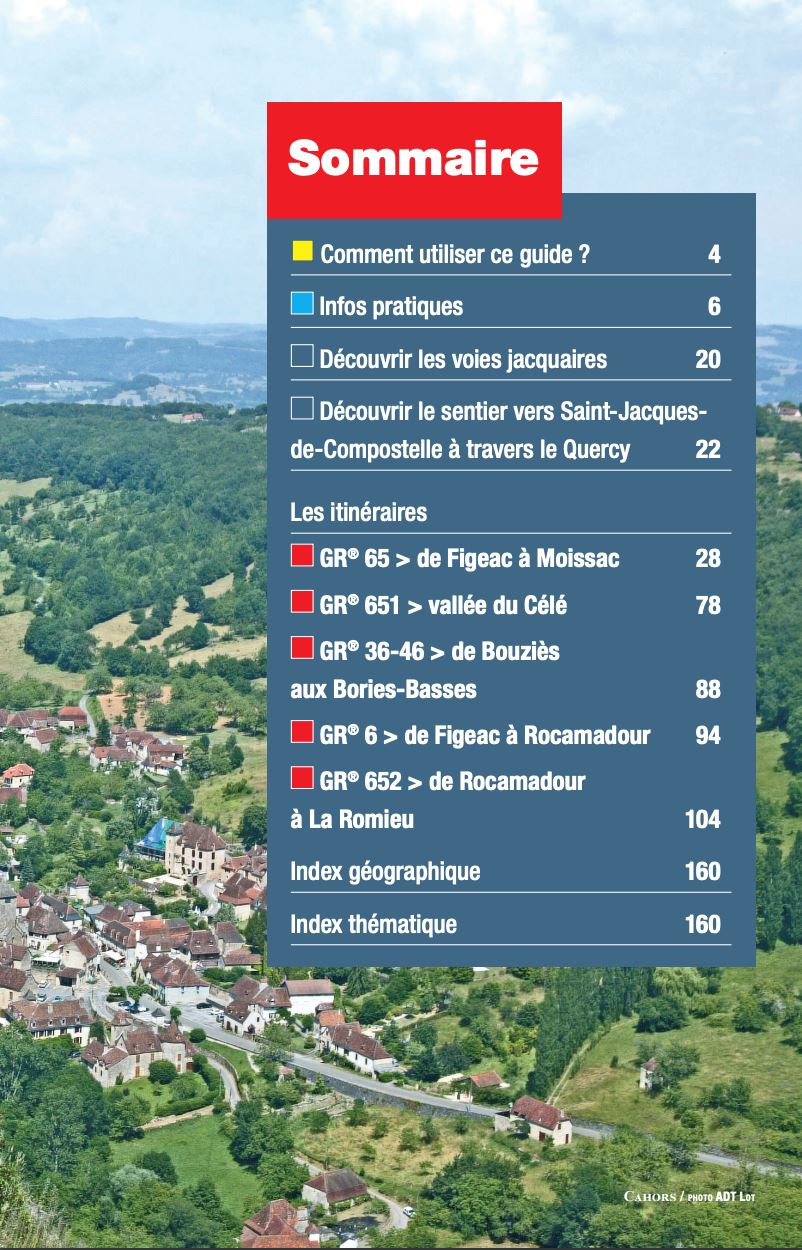The height and width of the screenshot is (1250, 802).
Task: Click page number 78 beside 'vallée du Célé'
Action: (710, 605)
